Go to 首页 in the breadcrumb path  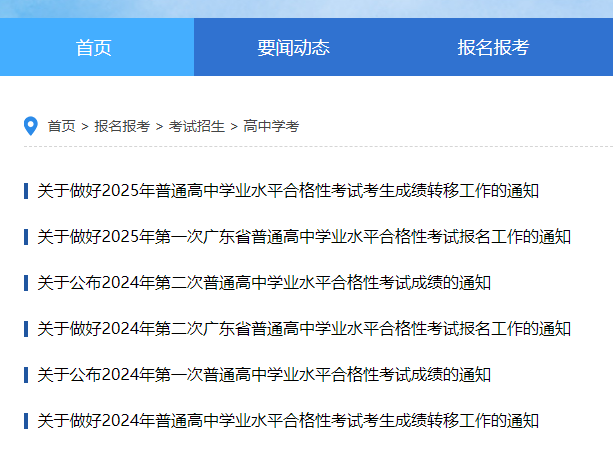click(61, 126)
